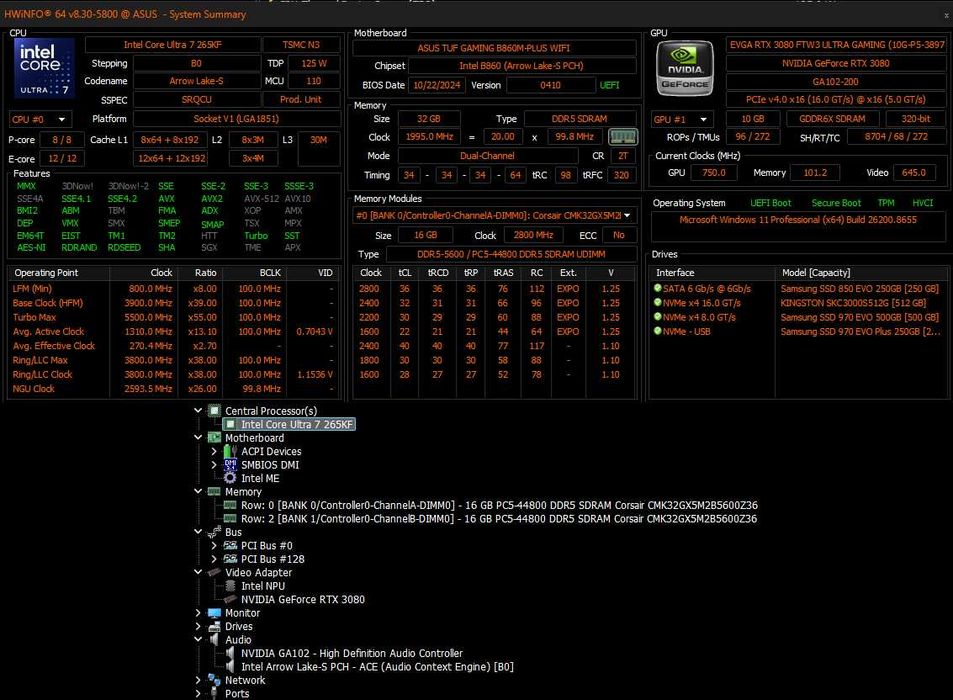Open the memory module BANK 0 dropdown
This screenshot has width=953, height=700.
pos(494,215)
